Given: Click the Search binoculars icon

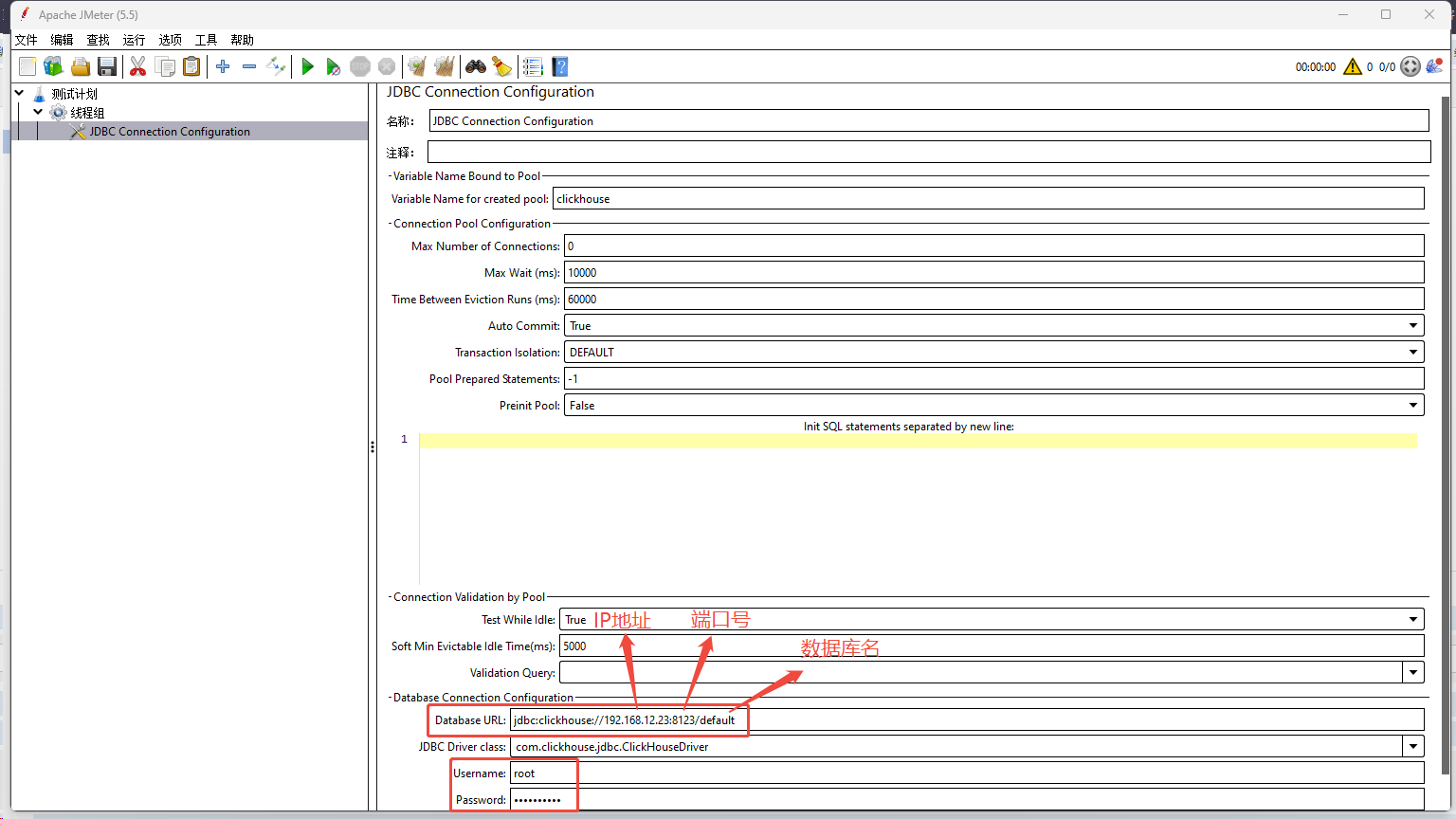Looking at the screenshot, I should (x=476, y=66).
